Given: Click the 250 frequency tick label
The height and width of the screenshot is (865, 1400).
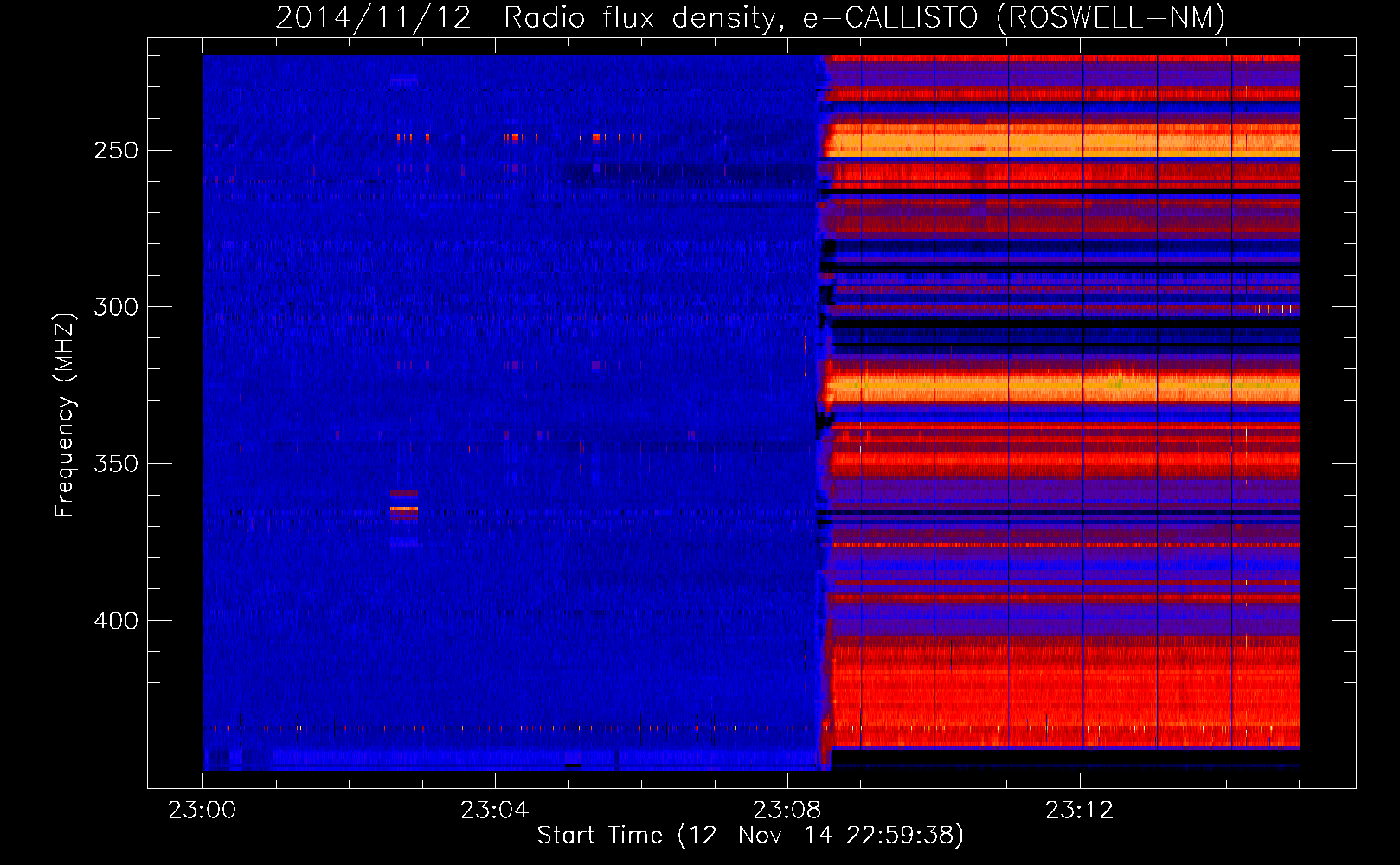Looking at the screenshot, I should (x=116, y=151).
